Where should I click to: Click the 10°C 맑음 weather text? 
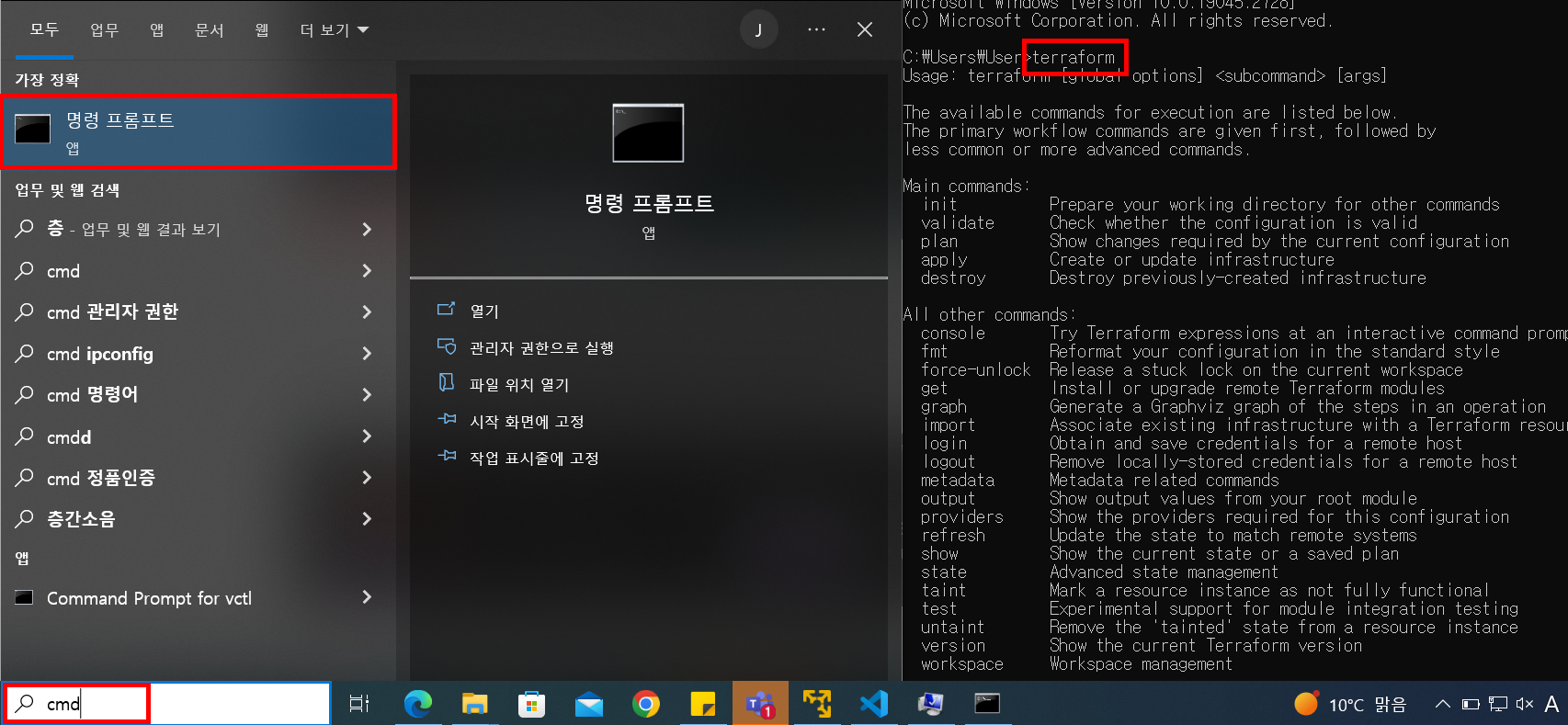1368,705
